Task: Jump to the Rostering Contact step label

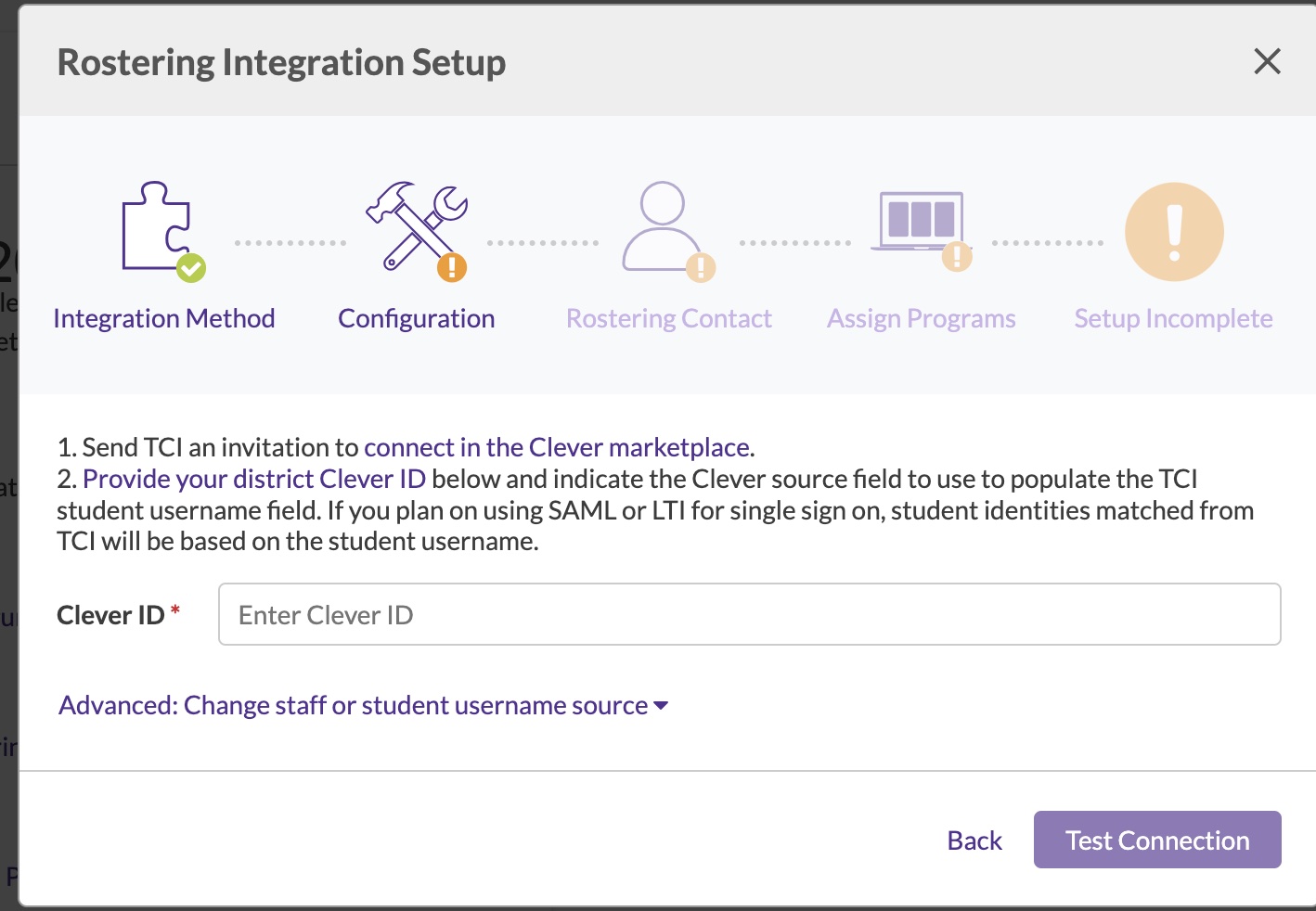Action: click(x=669, y=318)
